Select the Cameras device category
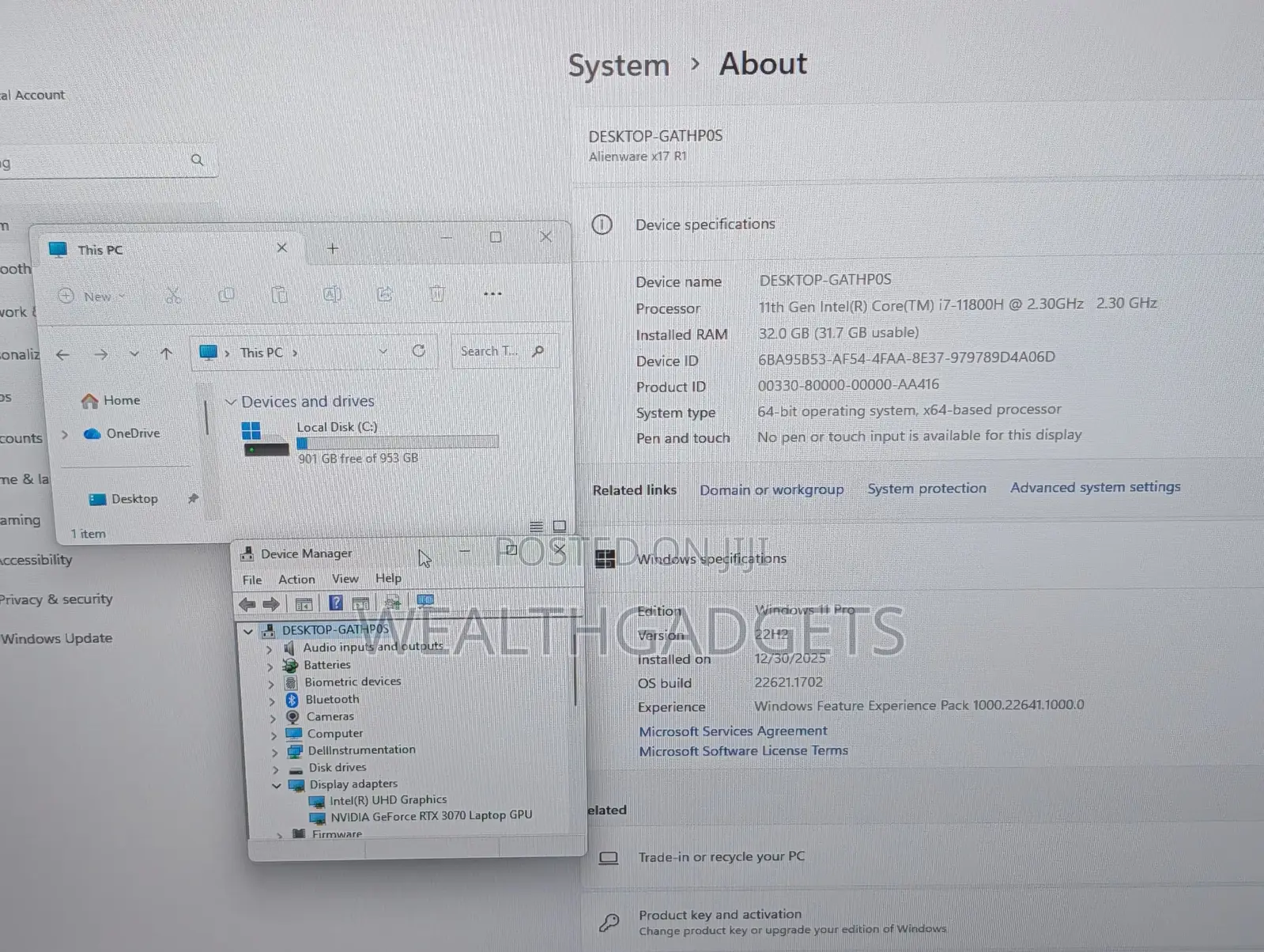1264x952 pixels. (330, 716)
